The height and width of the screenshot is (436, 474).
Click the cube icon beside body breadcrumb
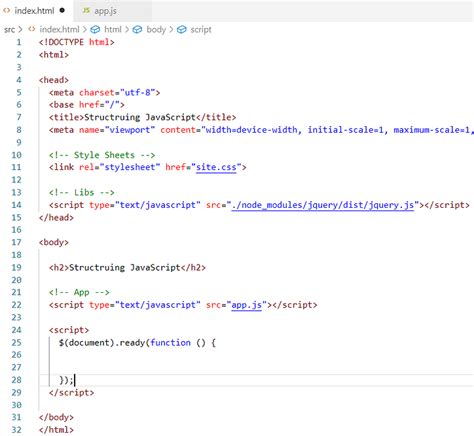point(137,30)
